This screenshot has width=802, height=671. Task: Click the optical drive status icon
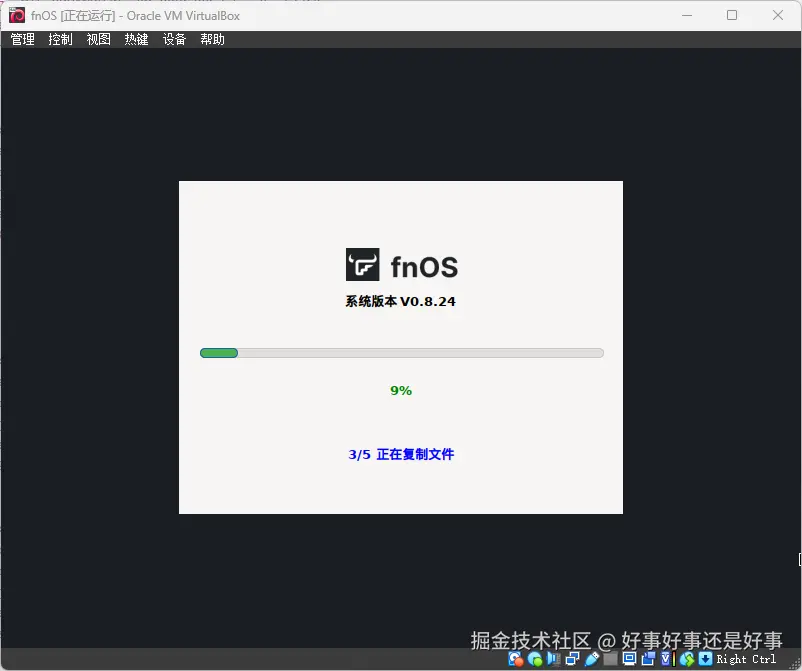tap(535, 659)
